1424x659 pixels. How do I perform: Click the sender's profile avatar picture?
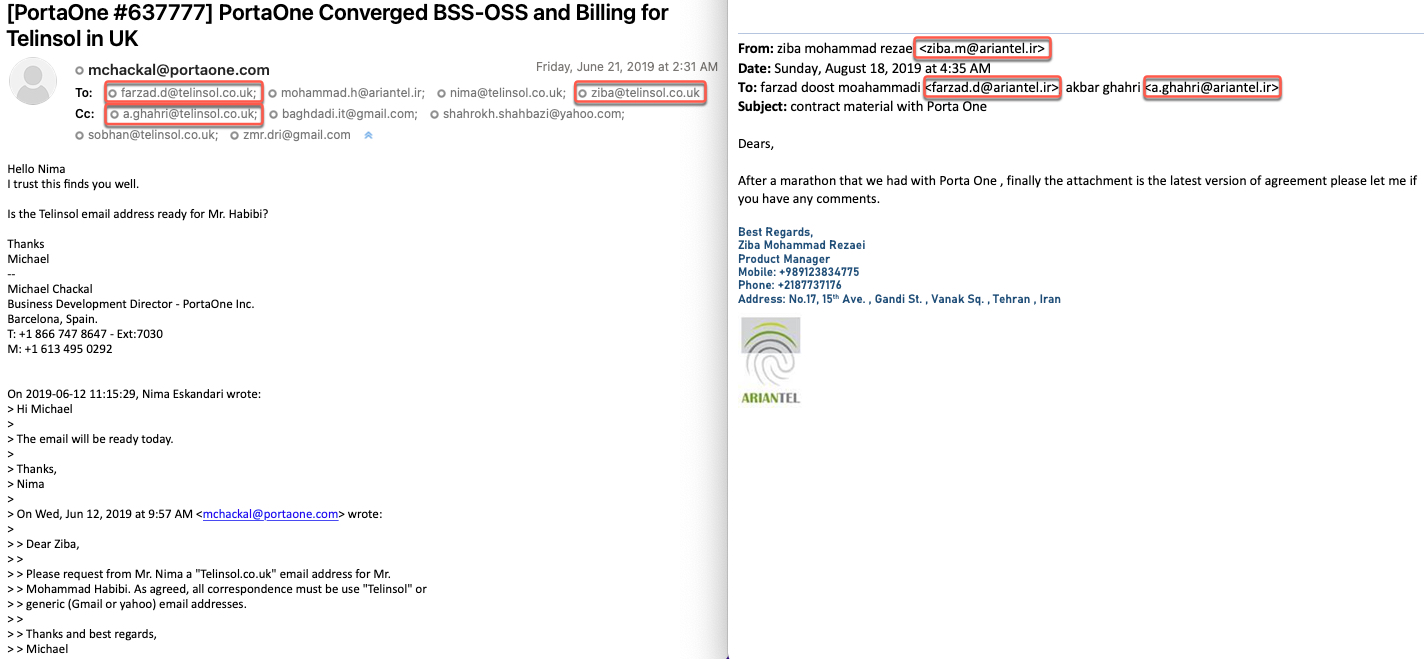33,81
